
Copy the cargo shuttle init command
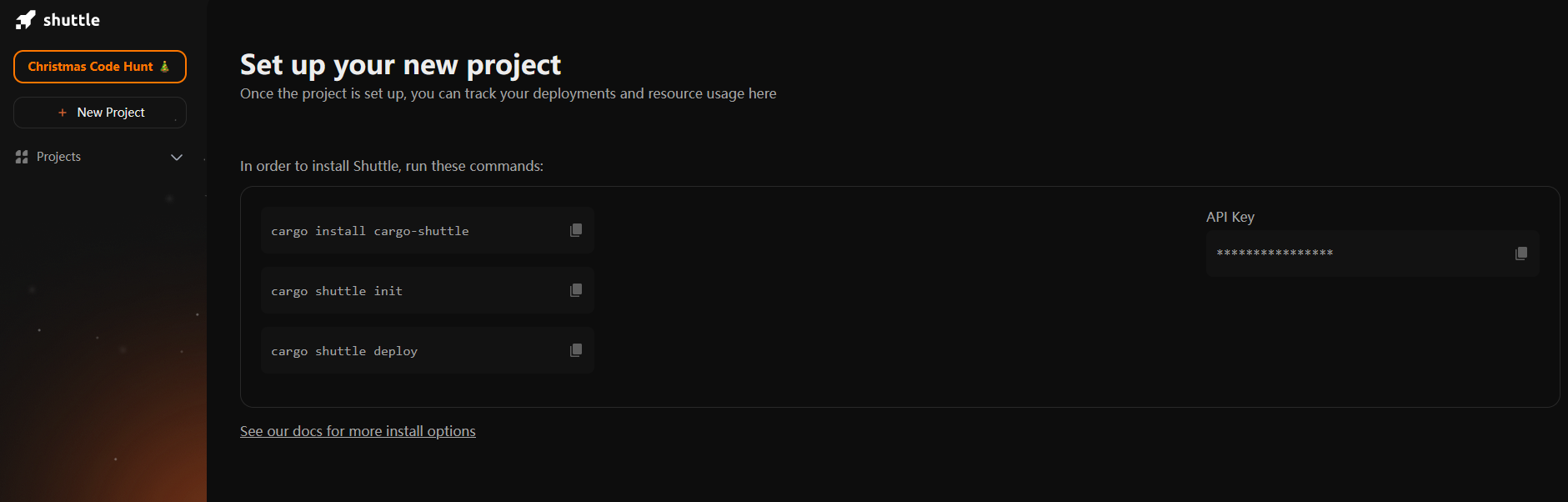[x=576, y=290]
